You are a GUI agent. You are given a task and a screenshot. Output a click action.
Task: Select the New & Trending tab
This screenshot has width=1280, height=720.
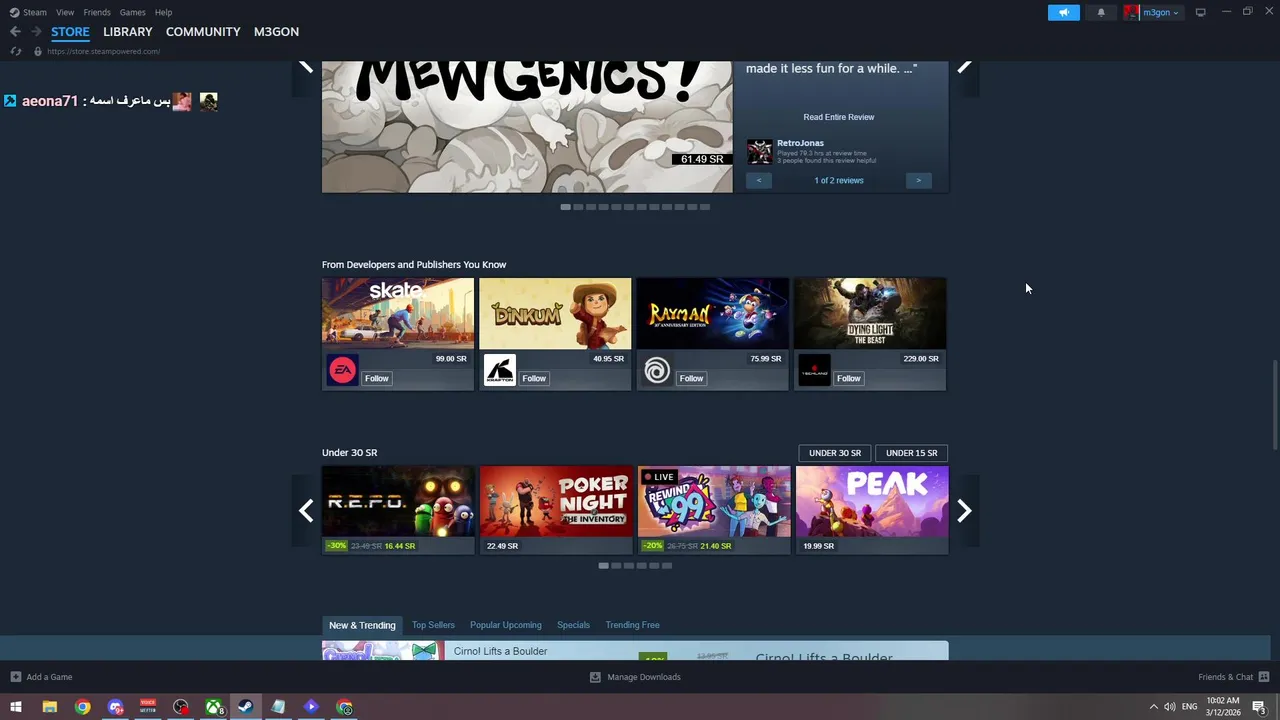(x=362, y=625)
